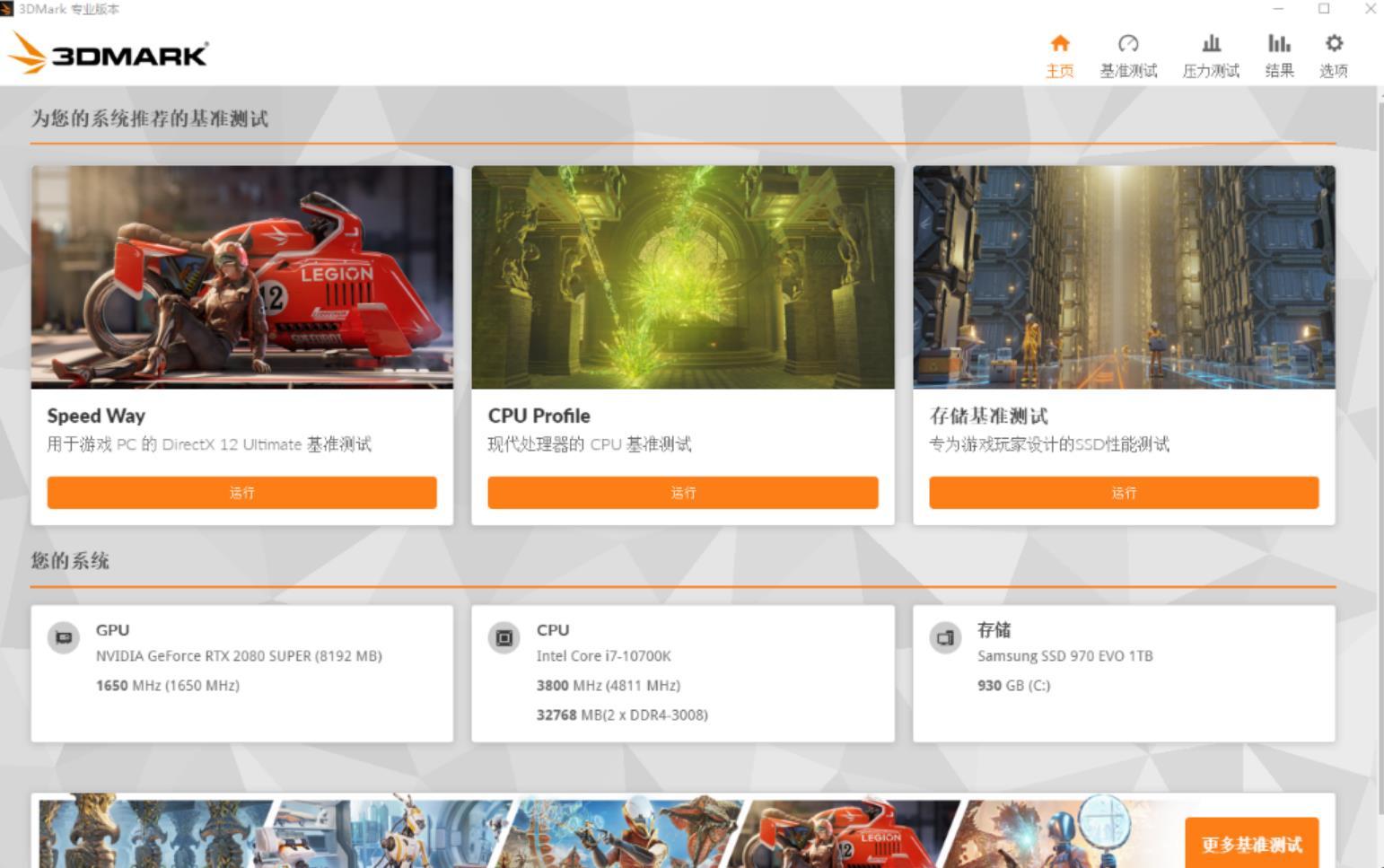Click the CPU chip icon

click(x=504, y=637)
